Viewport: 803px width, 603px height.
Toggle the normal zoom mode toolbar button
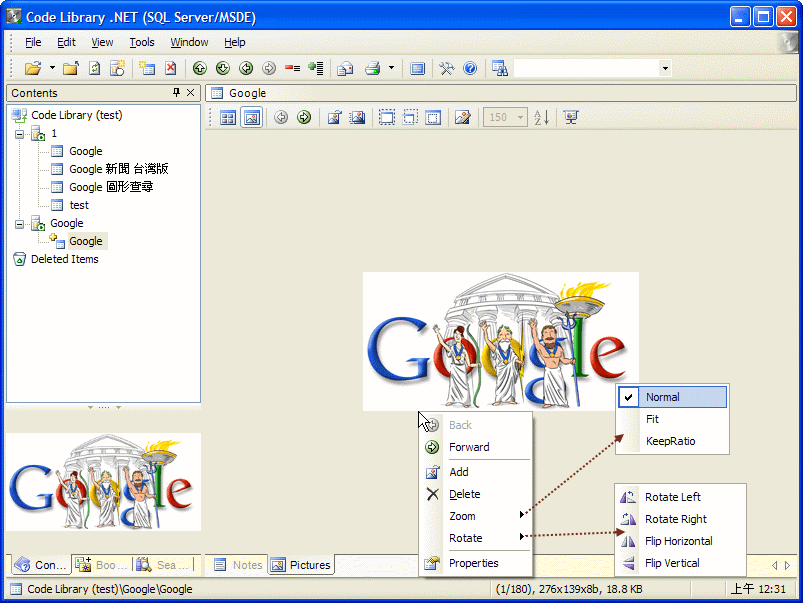tap(387, 117)
